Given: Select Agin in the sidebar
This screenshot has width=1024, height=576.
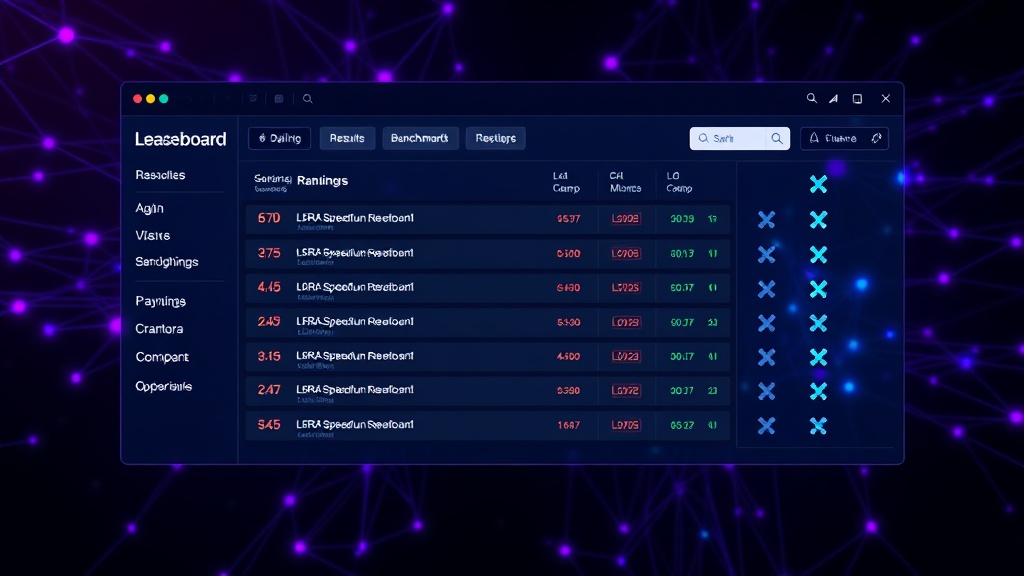Looking at the screenshot, I should click(x=149, y=208).
